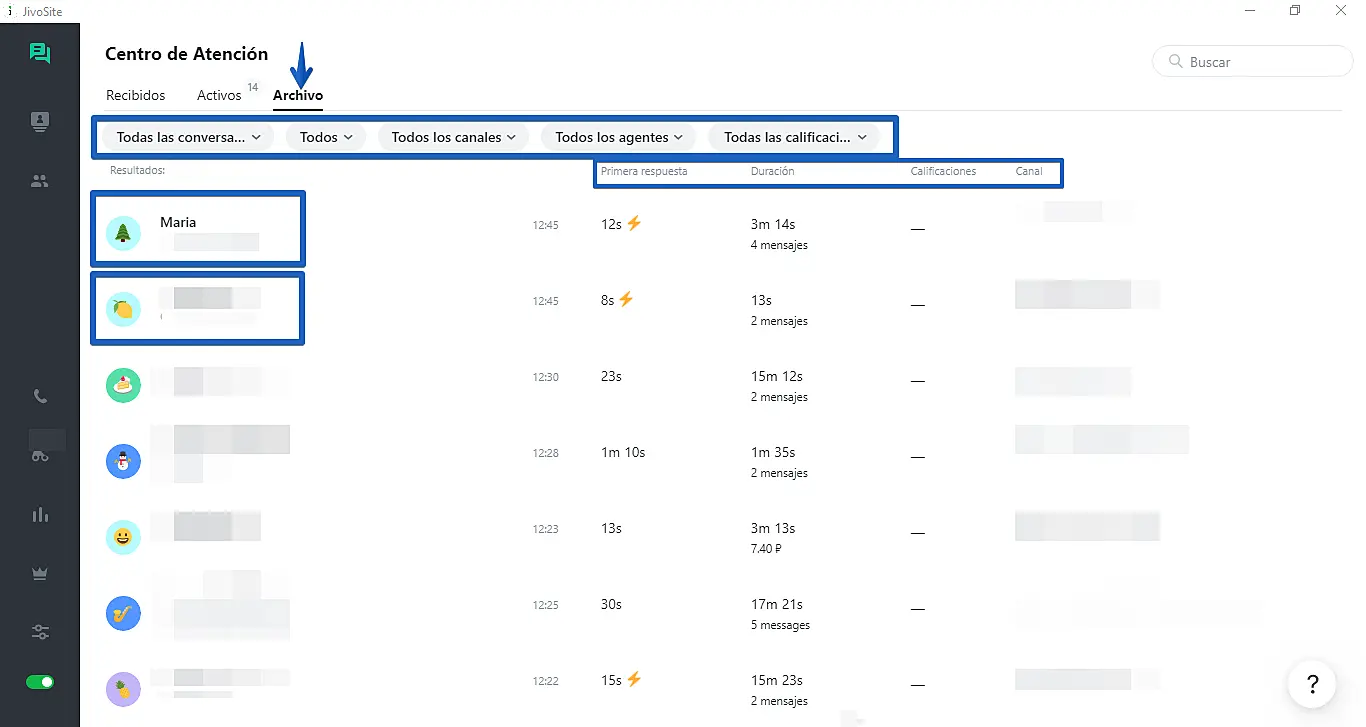Select the Archivo tab

[x=298, y=96]
